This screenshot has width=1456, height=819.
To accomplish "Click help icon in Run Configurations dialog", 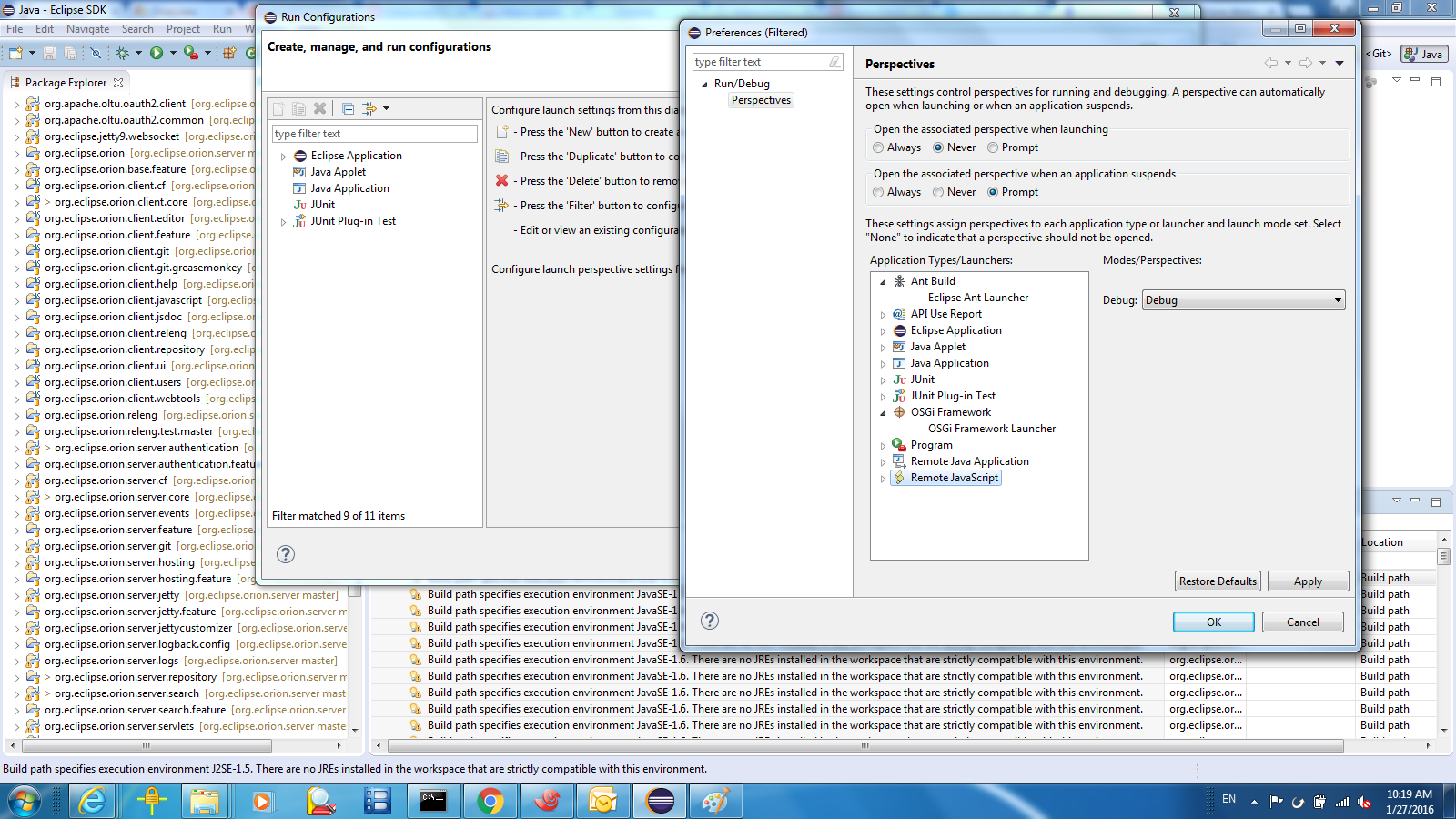I will pyautogui.click(x=286, y=554).
